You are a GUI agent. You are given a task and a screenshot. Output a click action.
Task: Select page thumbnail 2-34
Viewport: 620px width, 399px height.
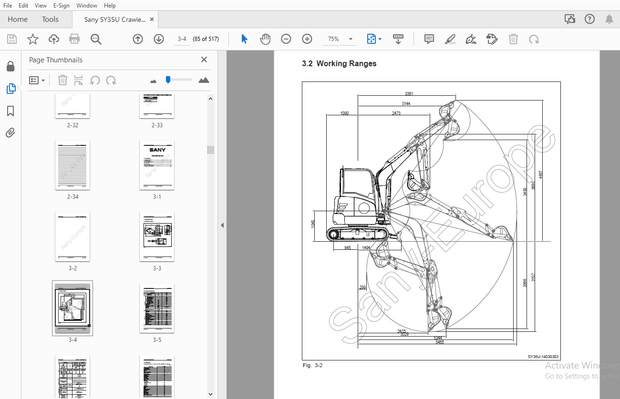pyautogui.click(x=72, y=165)
